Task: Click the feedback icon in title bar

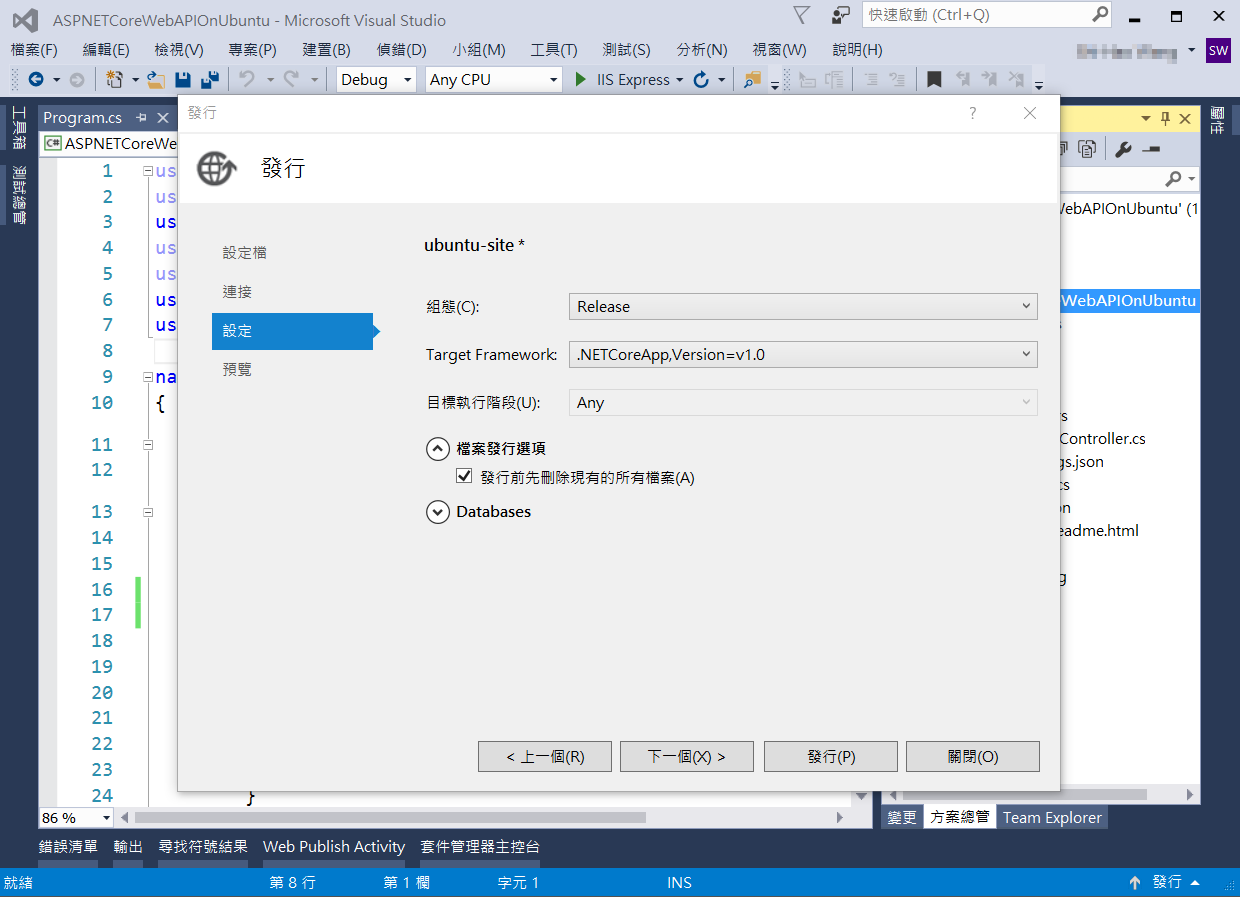Action: (x=840, y=15)
